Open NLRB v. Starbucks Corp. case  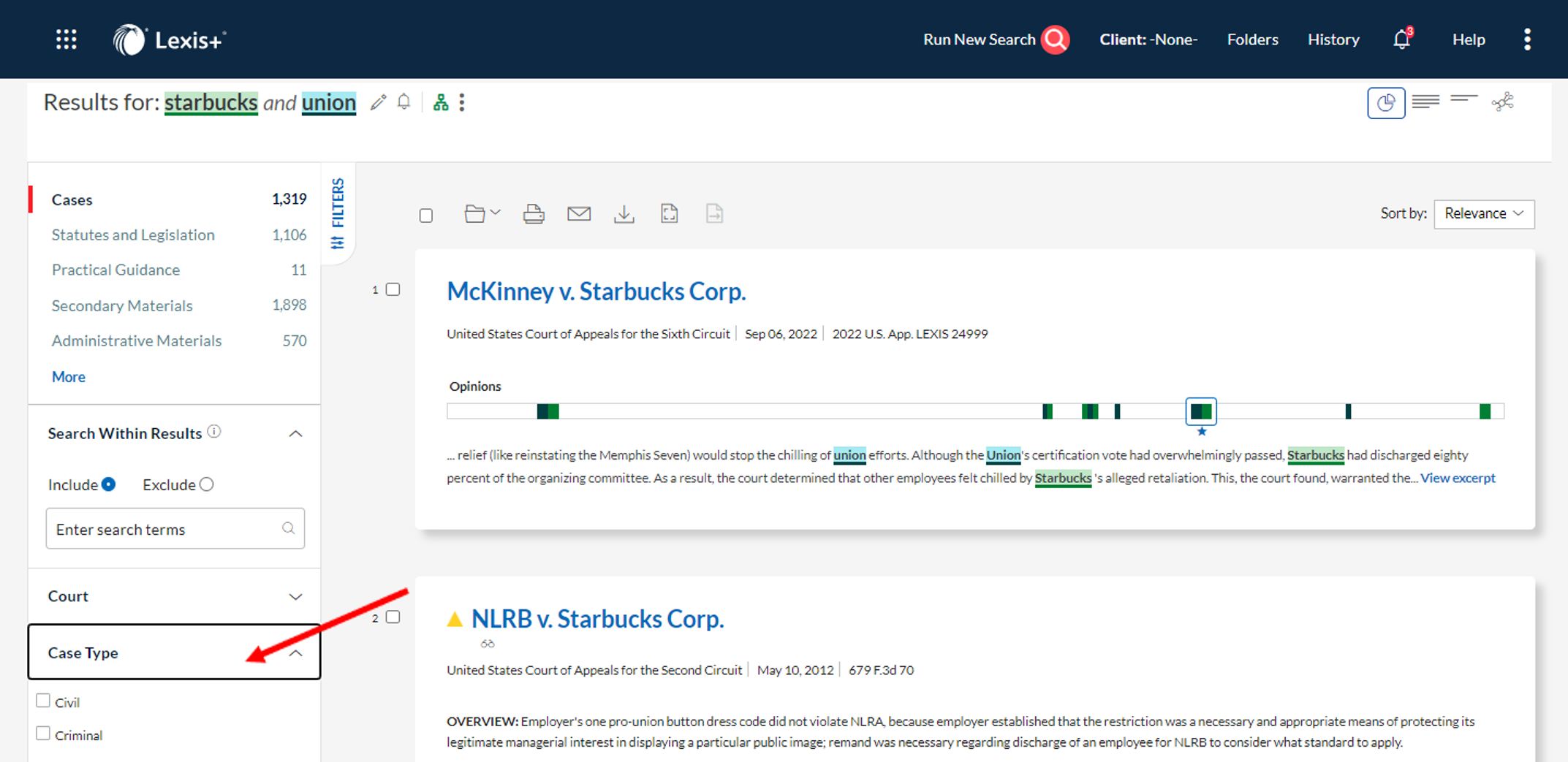coord(598,619)
